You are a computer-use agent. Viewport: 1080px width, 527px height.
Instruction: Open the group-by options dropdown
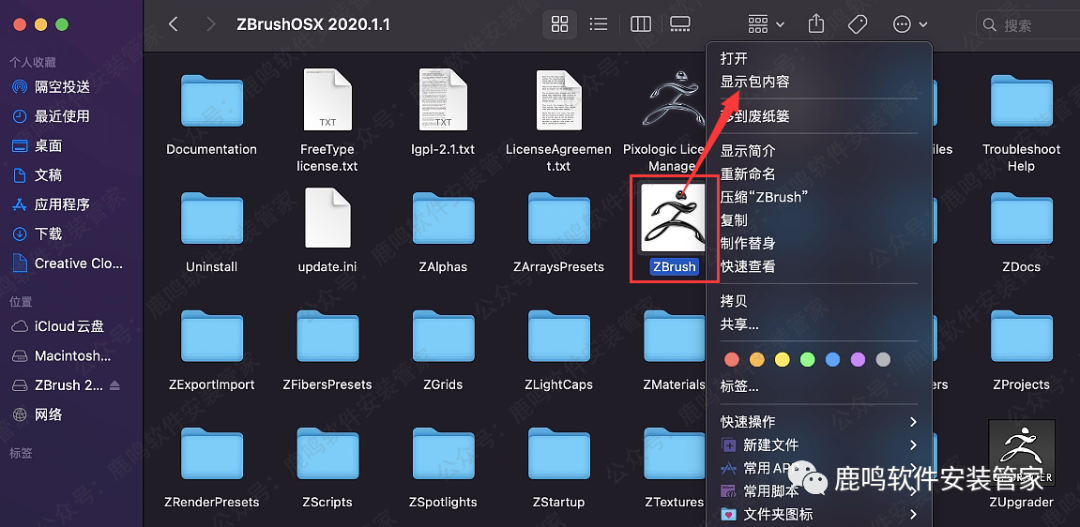coord(766,25)
